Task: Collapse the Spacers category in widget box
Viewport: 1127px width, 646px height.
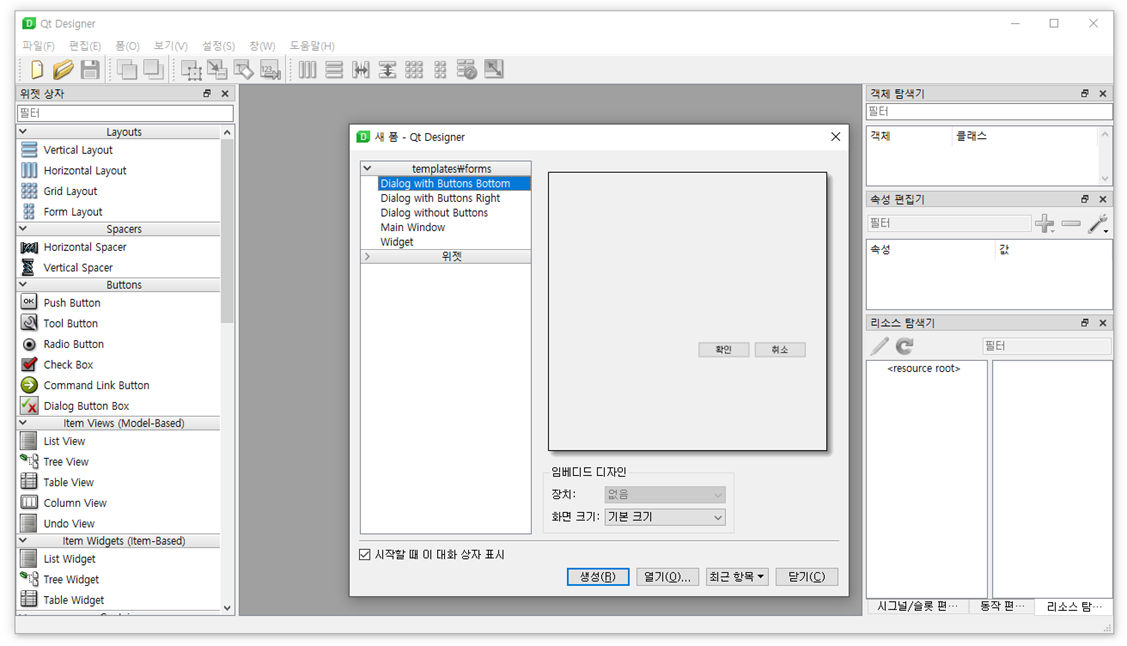Action: coord(22,229)
